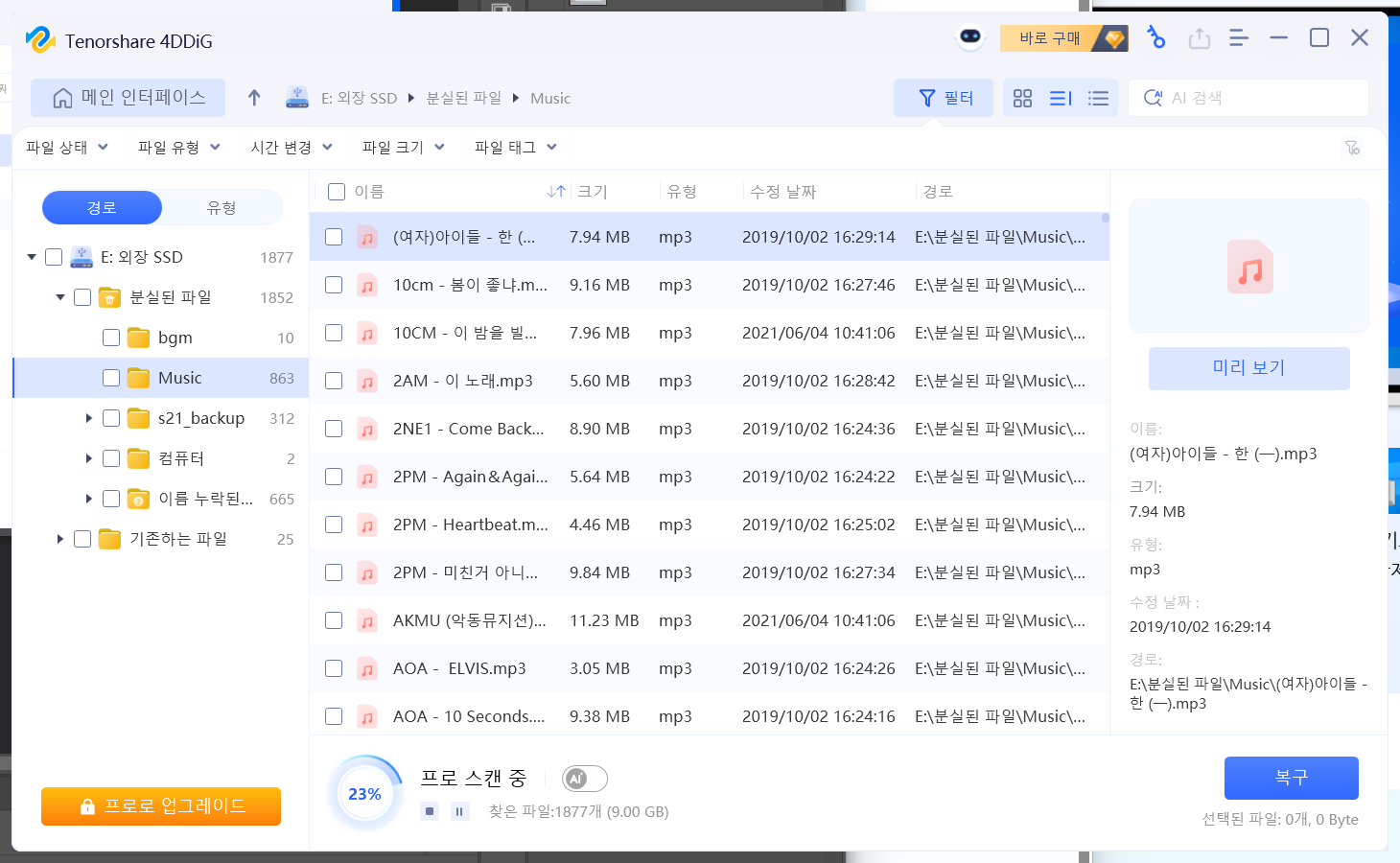
Task: Collapse the 분실된 파일 tree node
Action: 60,297
